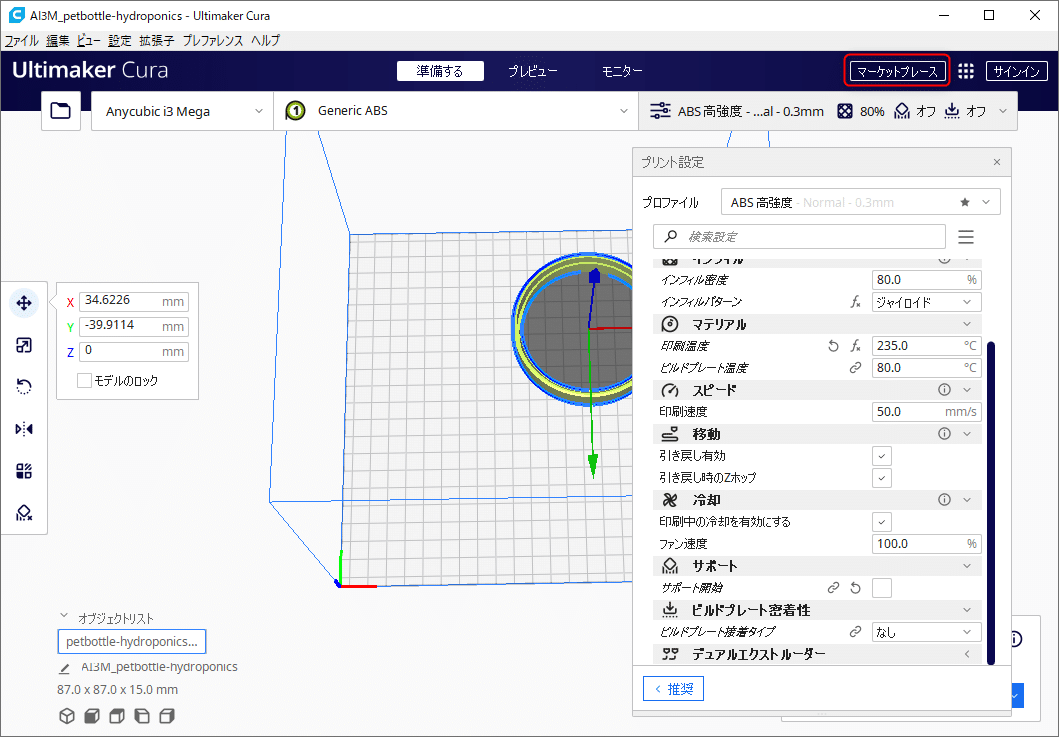1059x737 pixels.
Task: Close the プリント設定 panel
Action: pyautogui.click(x=997, y=162)
